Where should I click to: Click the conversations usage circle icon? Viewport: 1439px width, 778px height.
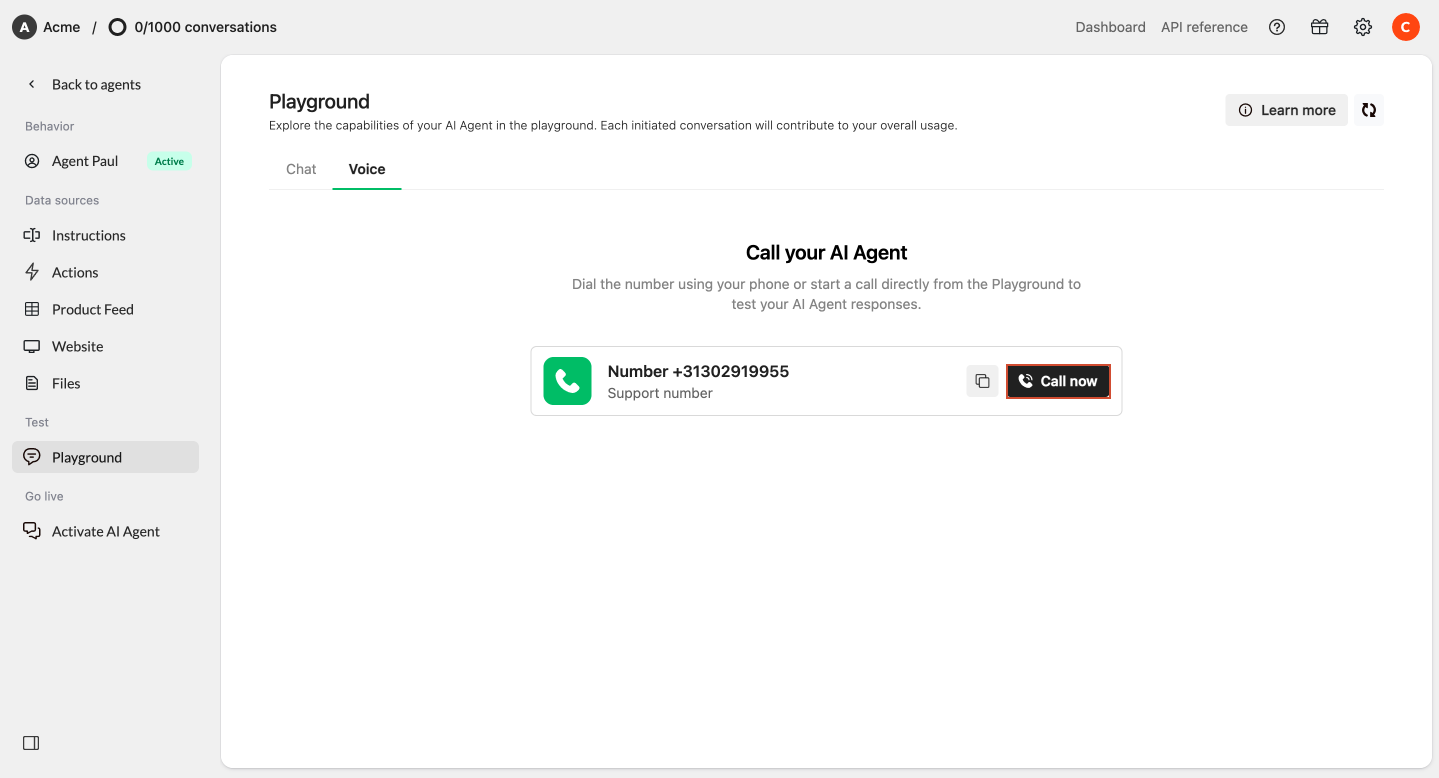117,27
